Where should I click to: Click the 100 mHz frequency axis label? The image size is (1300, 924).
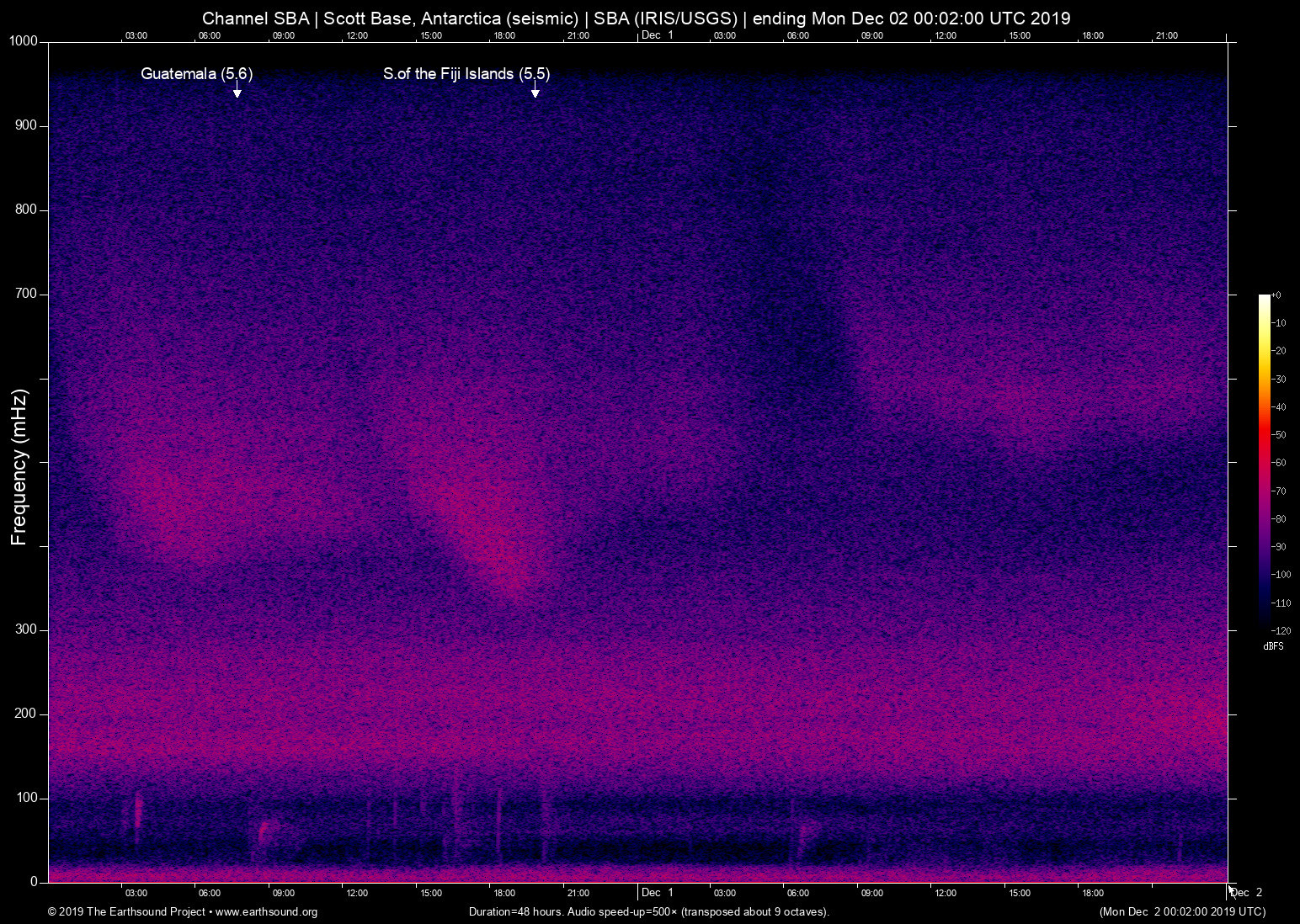point(26,798)
